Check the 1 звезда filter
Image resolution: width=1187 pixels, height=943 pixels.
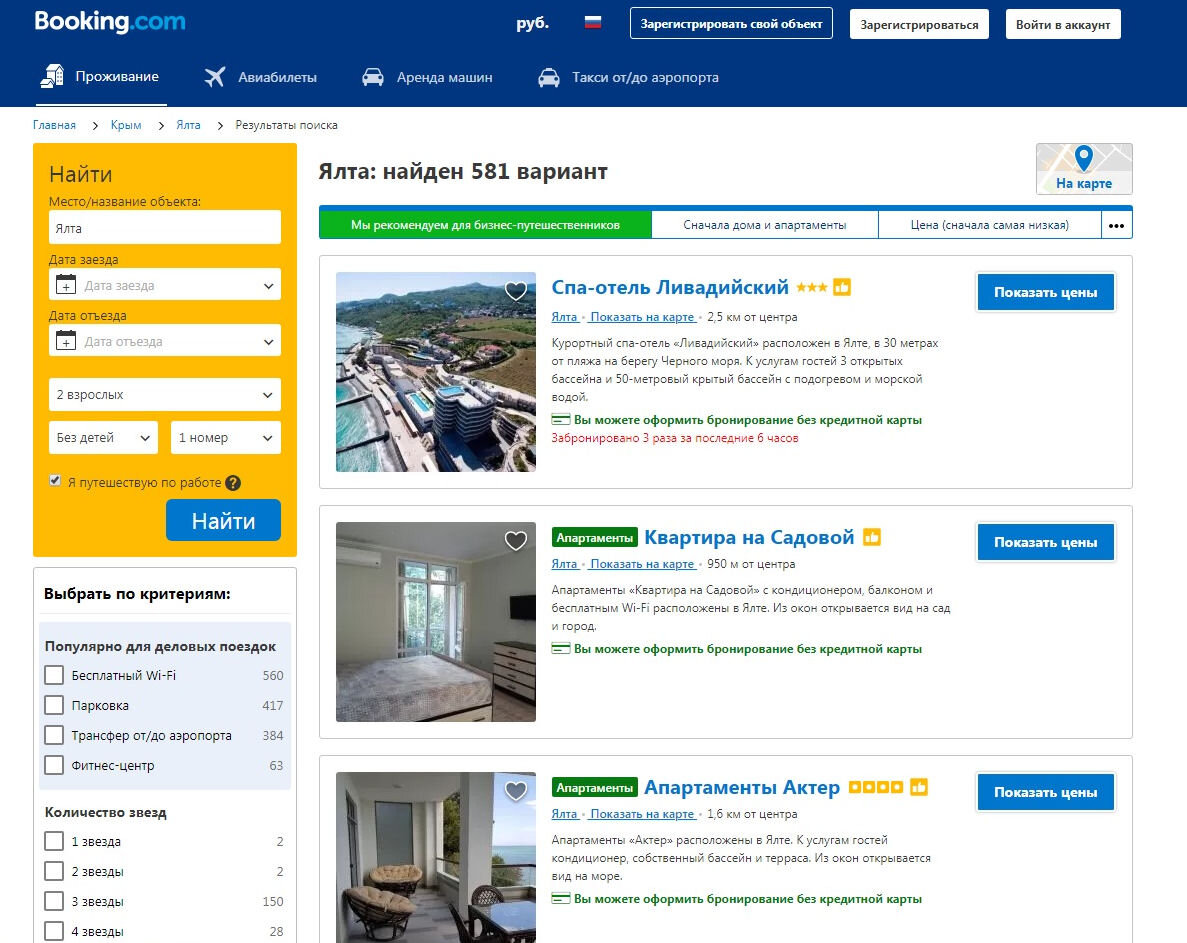(54, 841)
